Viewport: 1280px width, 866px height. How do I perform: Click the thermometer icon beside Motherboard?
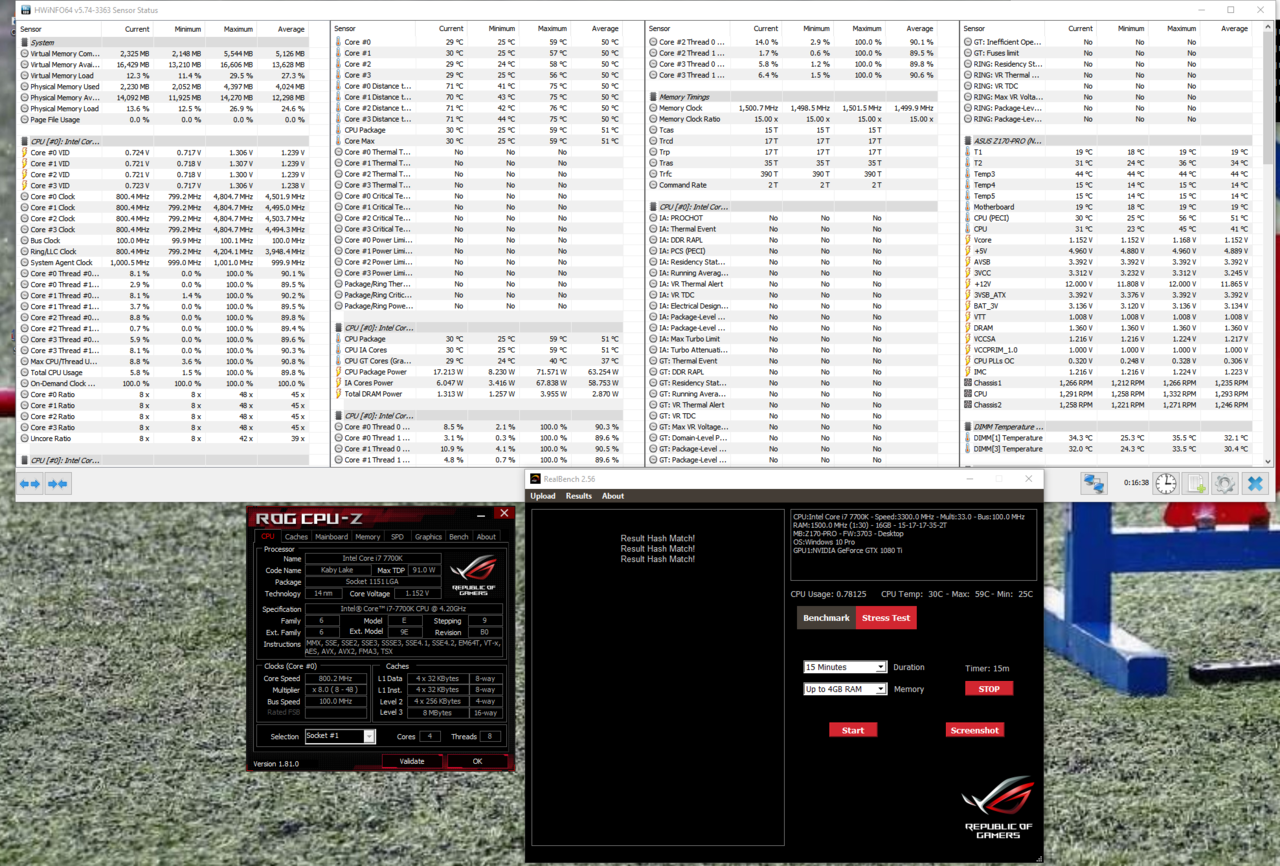tap(967, 207)
